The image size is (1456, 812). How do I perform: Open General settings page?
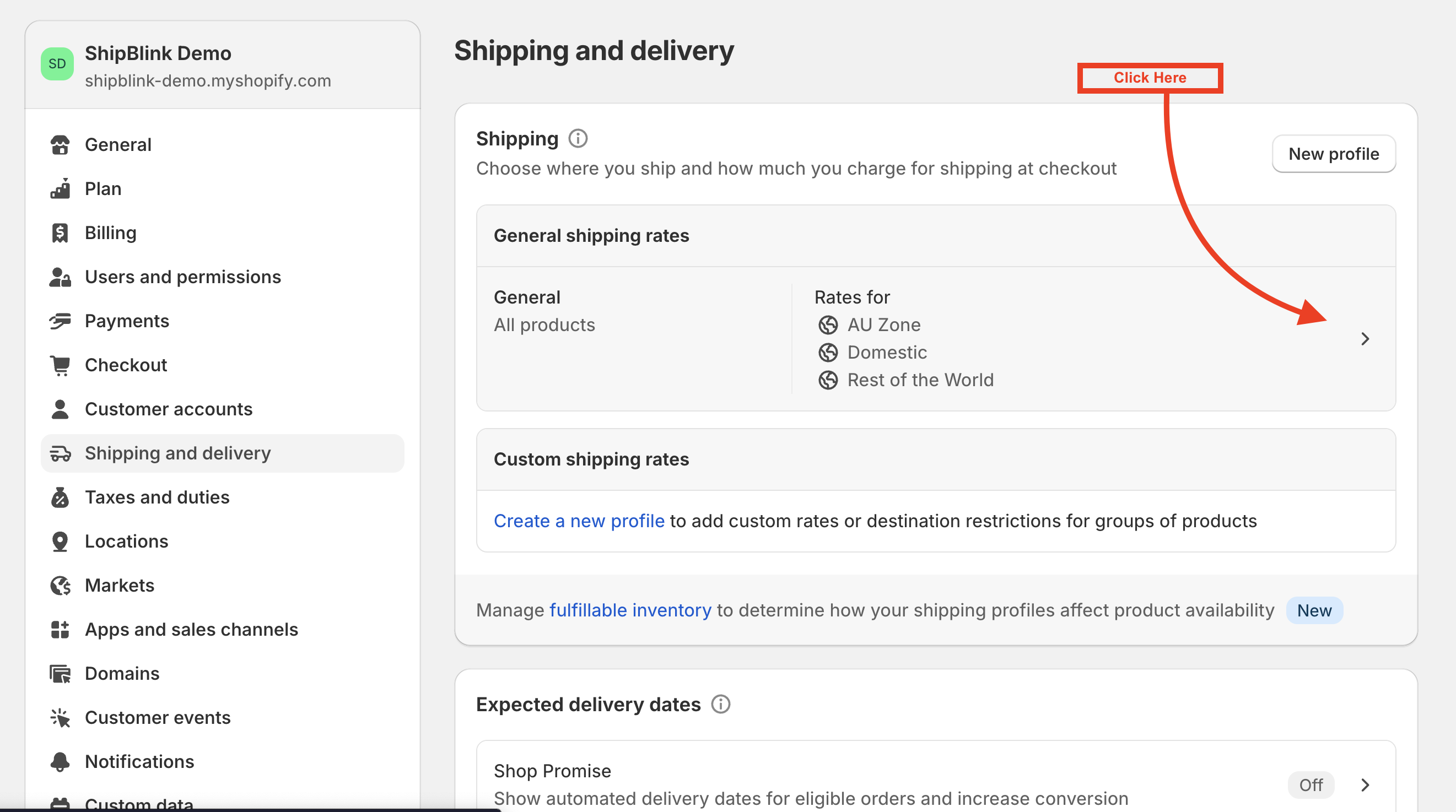click(x=222, y=145)
